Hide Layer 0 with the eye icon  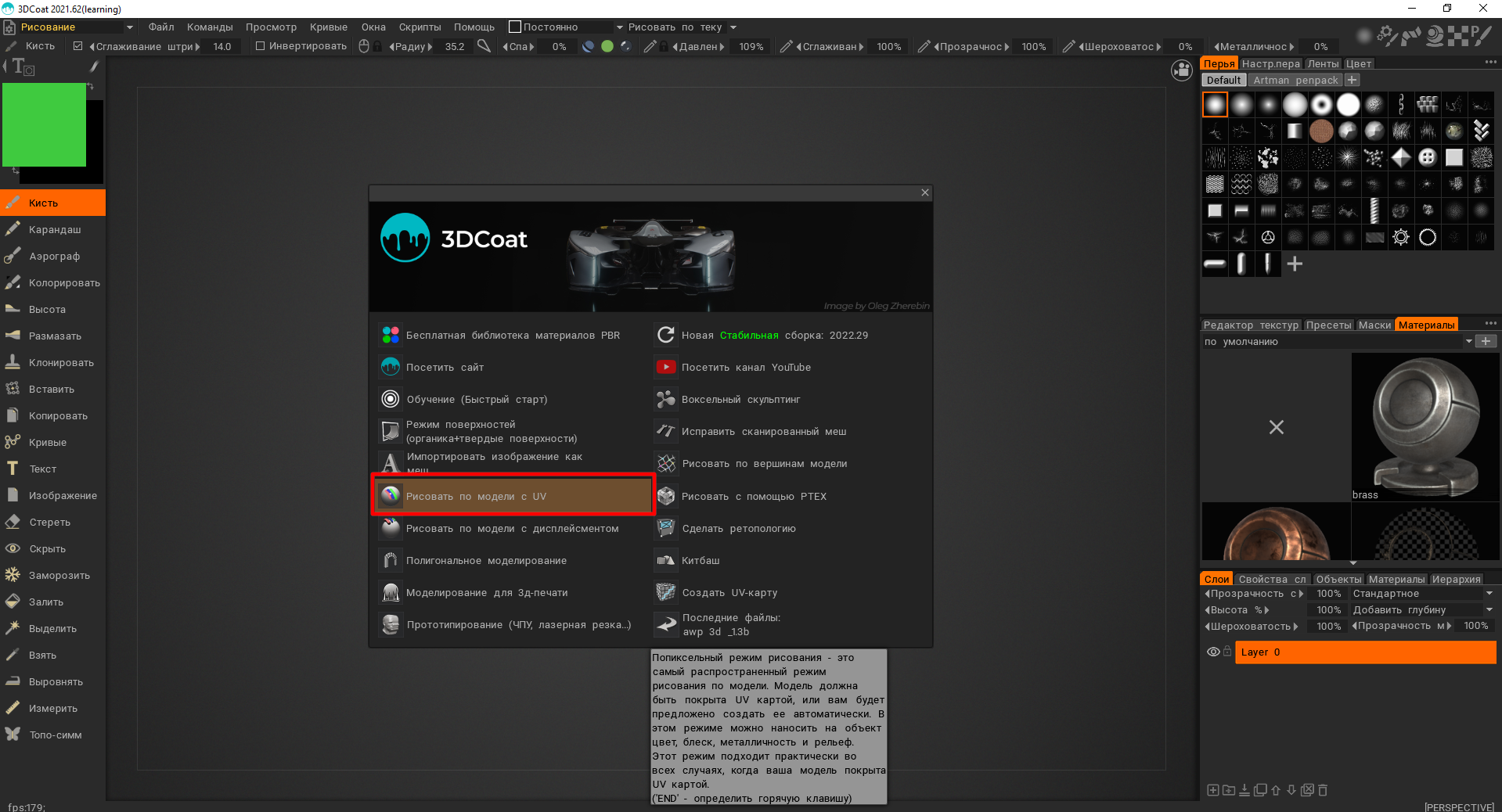[1213, 652]
